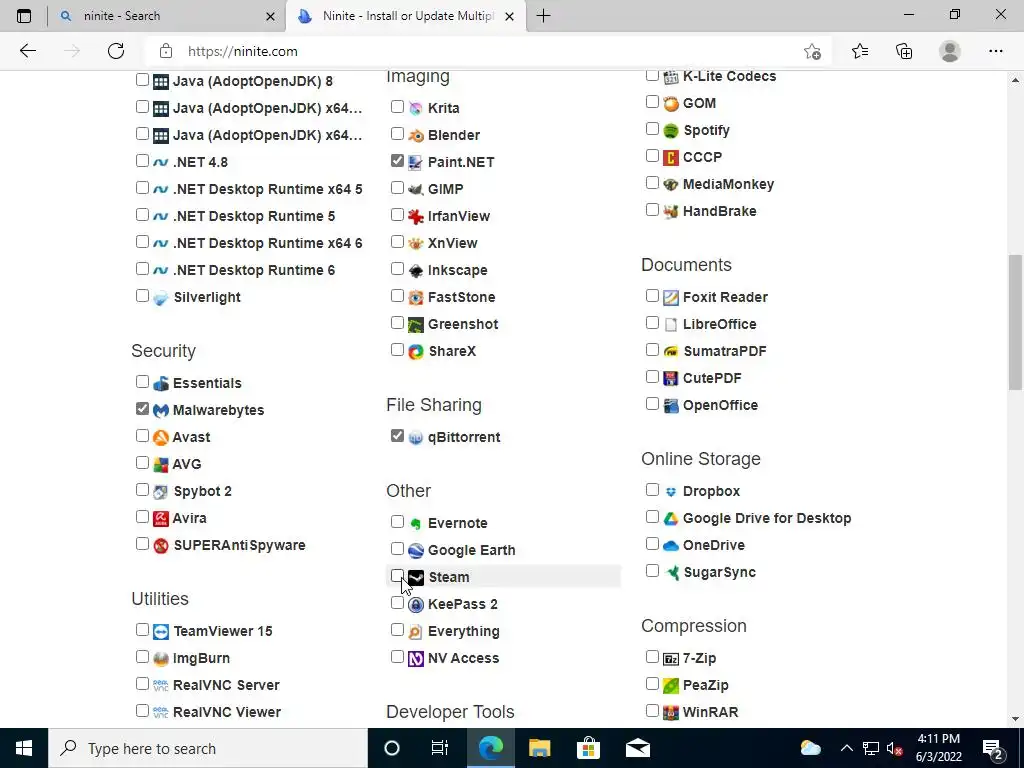Screen dimensions: 1024x768
Task: Click the Evernote elephant icon
Action: [415, 524]
